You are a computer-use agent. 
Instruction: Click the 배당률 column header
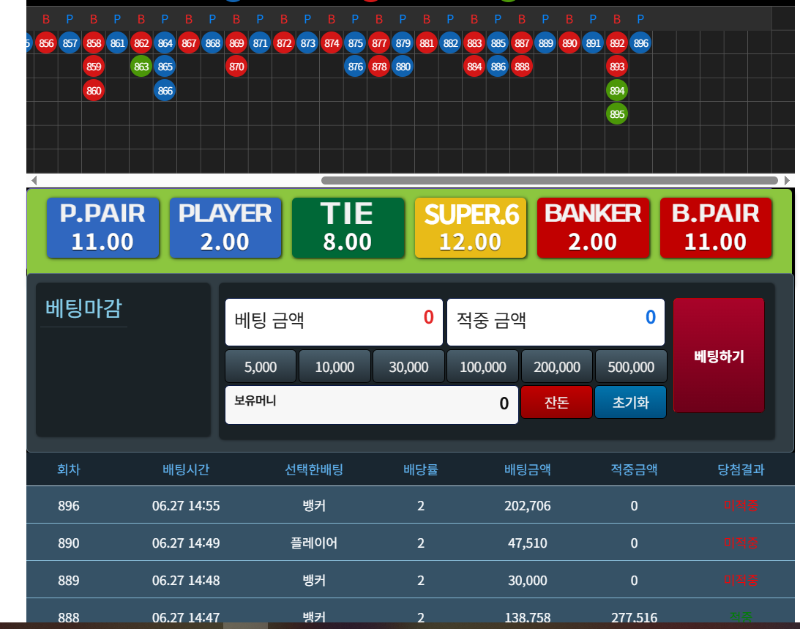420,469
